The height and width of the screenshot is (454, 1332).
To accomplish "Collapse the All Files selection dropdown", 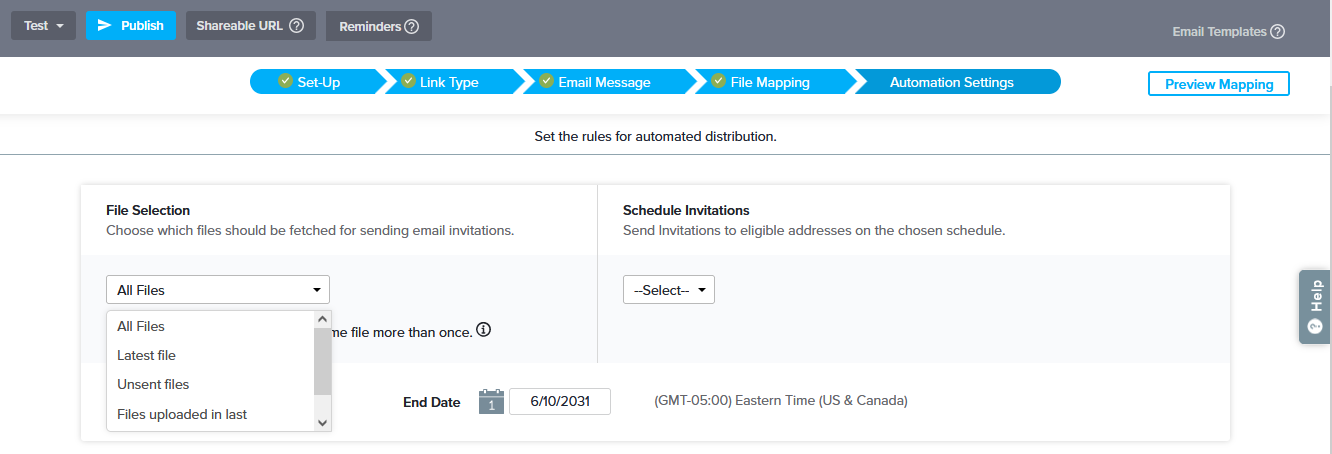I will (x=217, y=290).
